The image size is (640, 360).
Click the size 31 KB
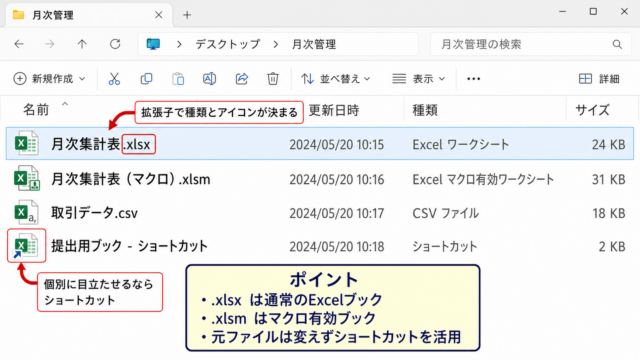pyautogui.click(x=609, y=179)
